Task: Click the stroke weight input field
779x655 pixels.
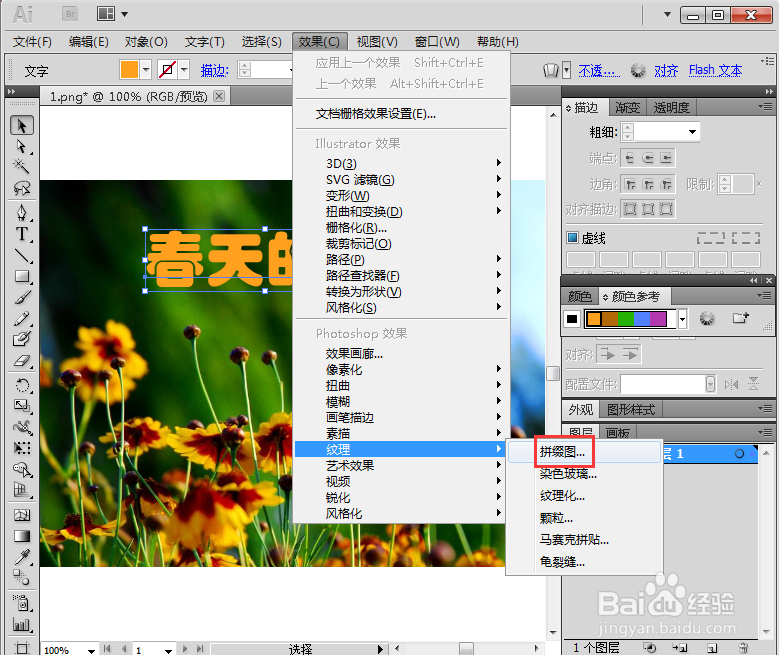Action: tap(660, 132)
